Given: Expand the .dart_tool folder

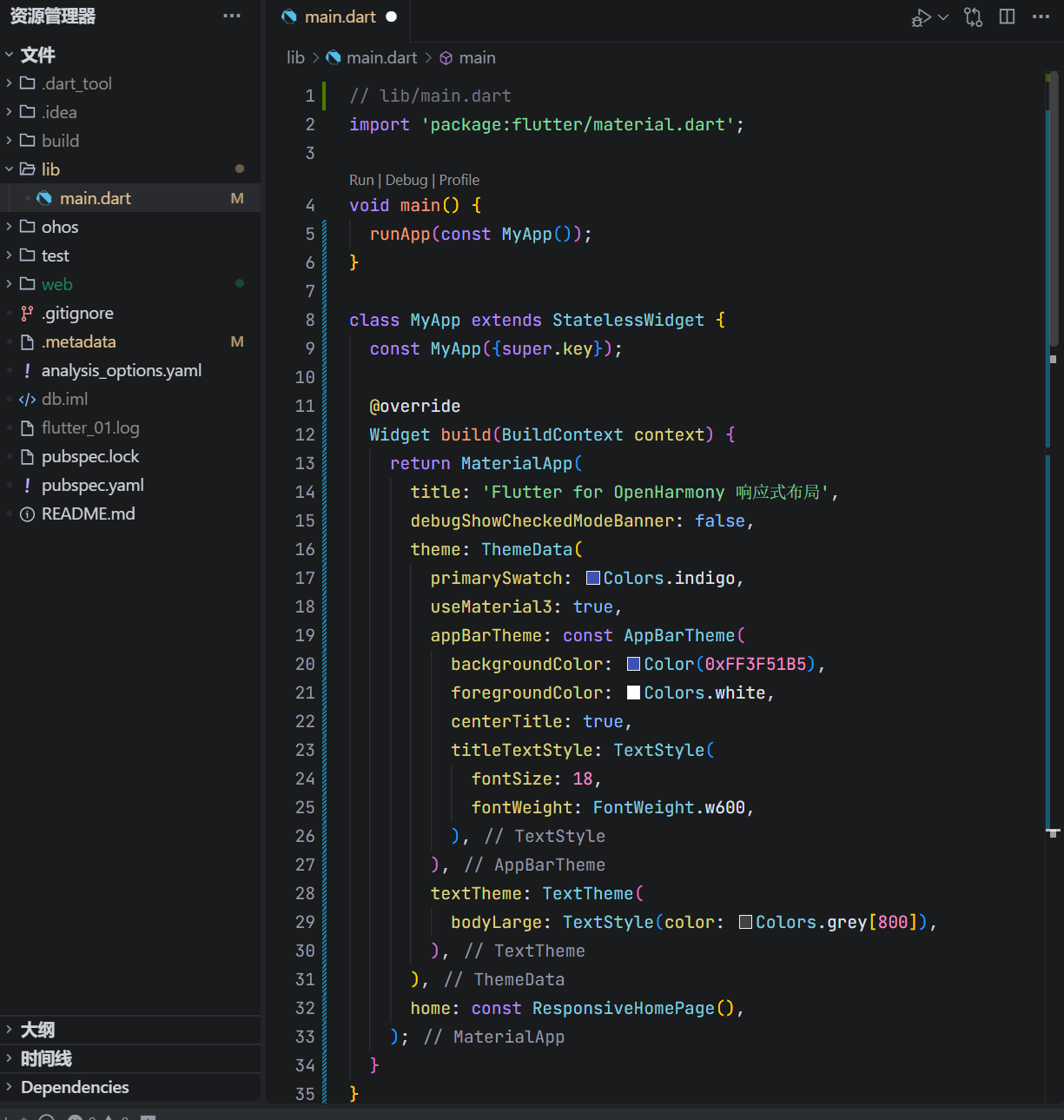Looking at the screenshot, I should [130, 83].
